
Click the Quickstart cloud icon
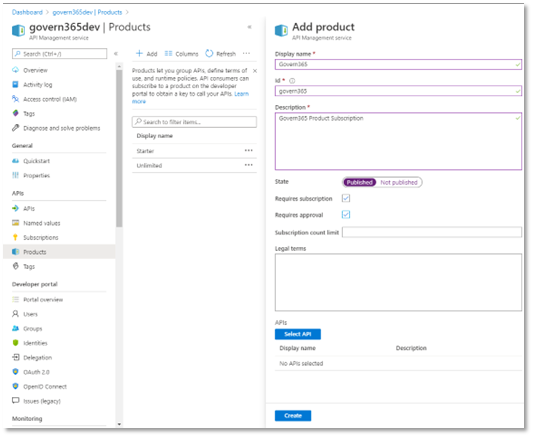point(15,161)
